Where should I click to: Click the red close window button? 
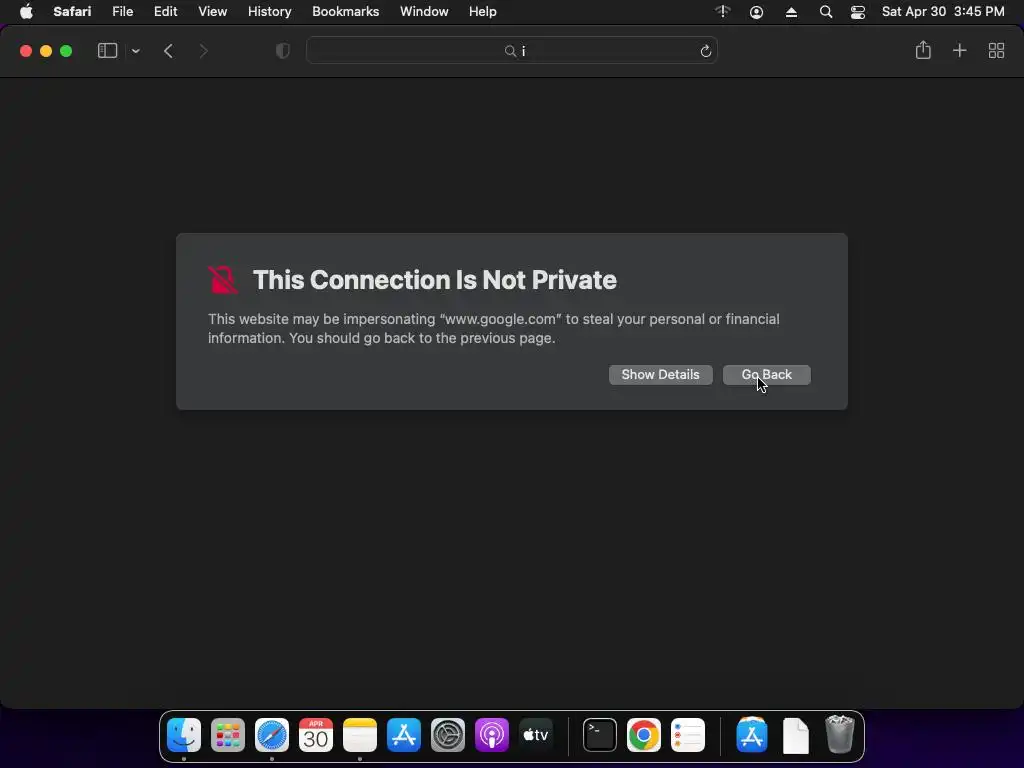click(26, 51)
